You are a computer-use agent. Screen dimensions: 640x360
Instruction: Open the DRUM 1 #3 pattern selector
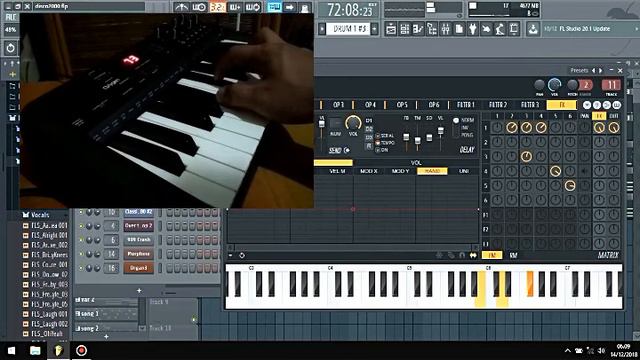[x=348, y=29]
